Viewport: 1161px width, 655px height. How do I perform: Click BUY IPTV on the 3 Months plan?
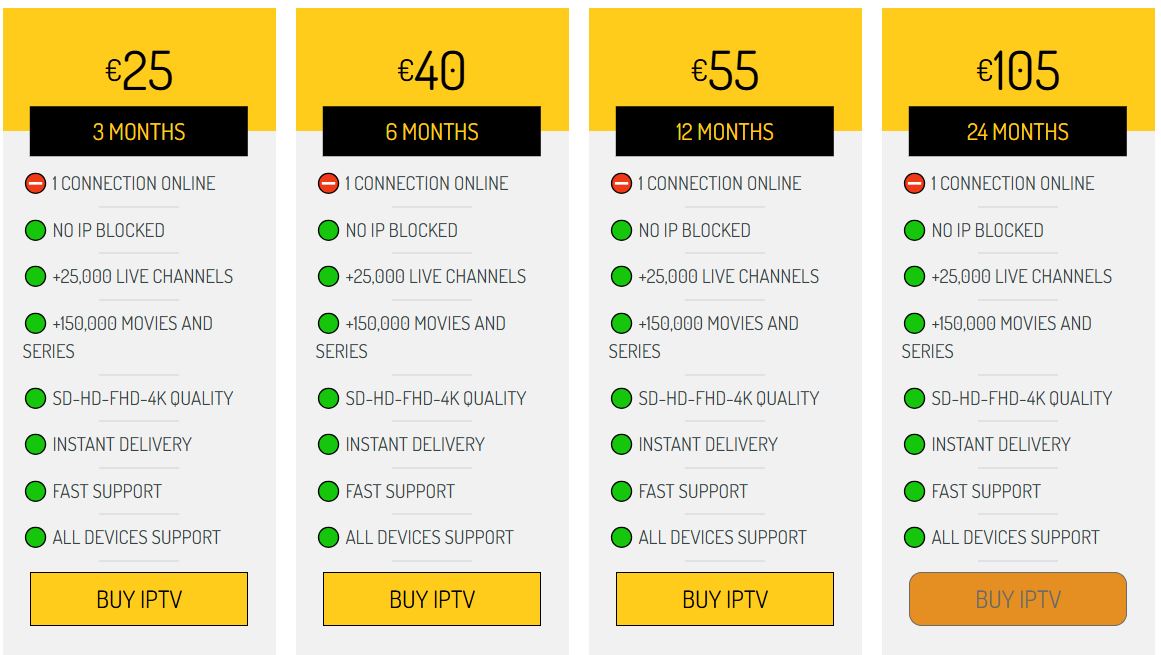click(139, 598)
